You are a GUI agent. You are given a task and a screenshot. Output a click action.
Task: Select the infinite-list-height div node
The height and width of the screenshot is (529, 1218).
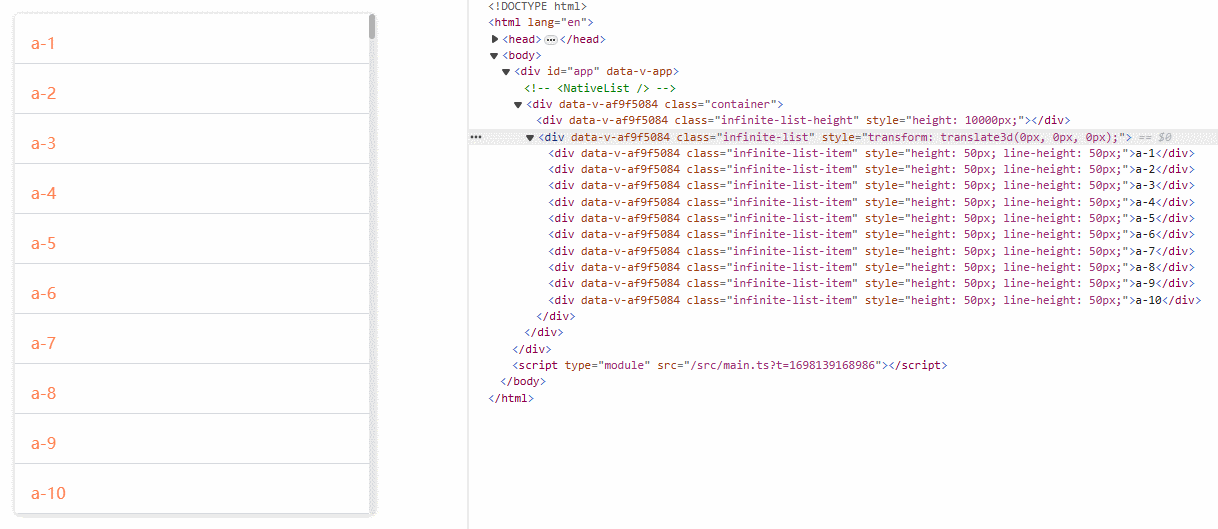(x=804, y=120)
